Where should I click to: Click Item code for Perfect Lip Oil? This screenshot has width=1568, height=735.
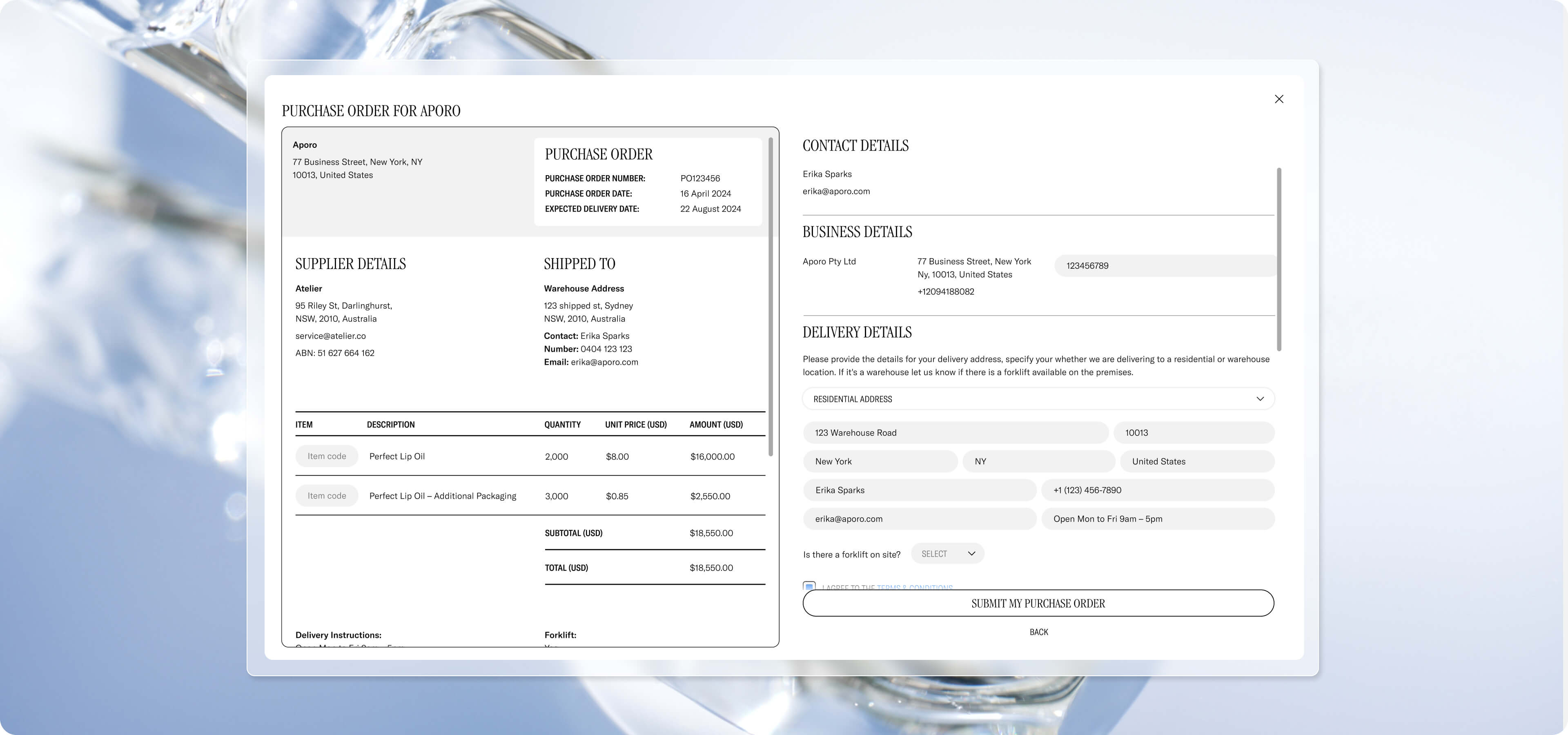coord(326,457)
